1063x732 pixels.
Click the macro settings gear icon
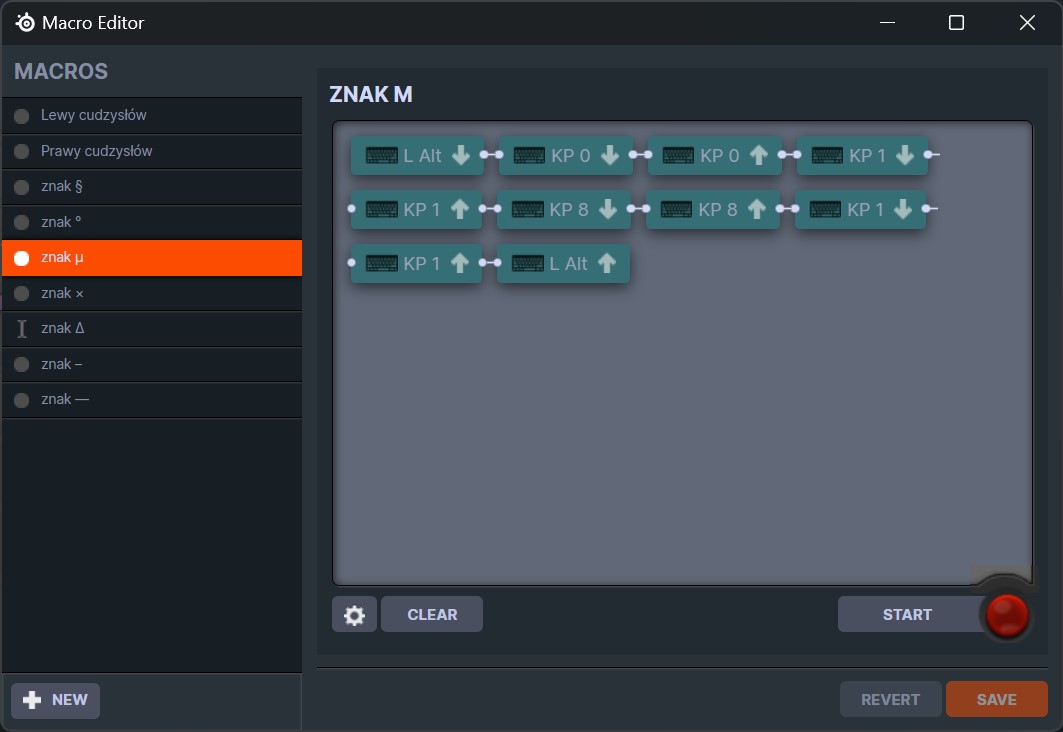(x=354, y=615)
